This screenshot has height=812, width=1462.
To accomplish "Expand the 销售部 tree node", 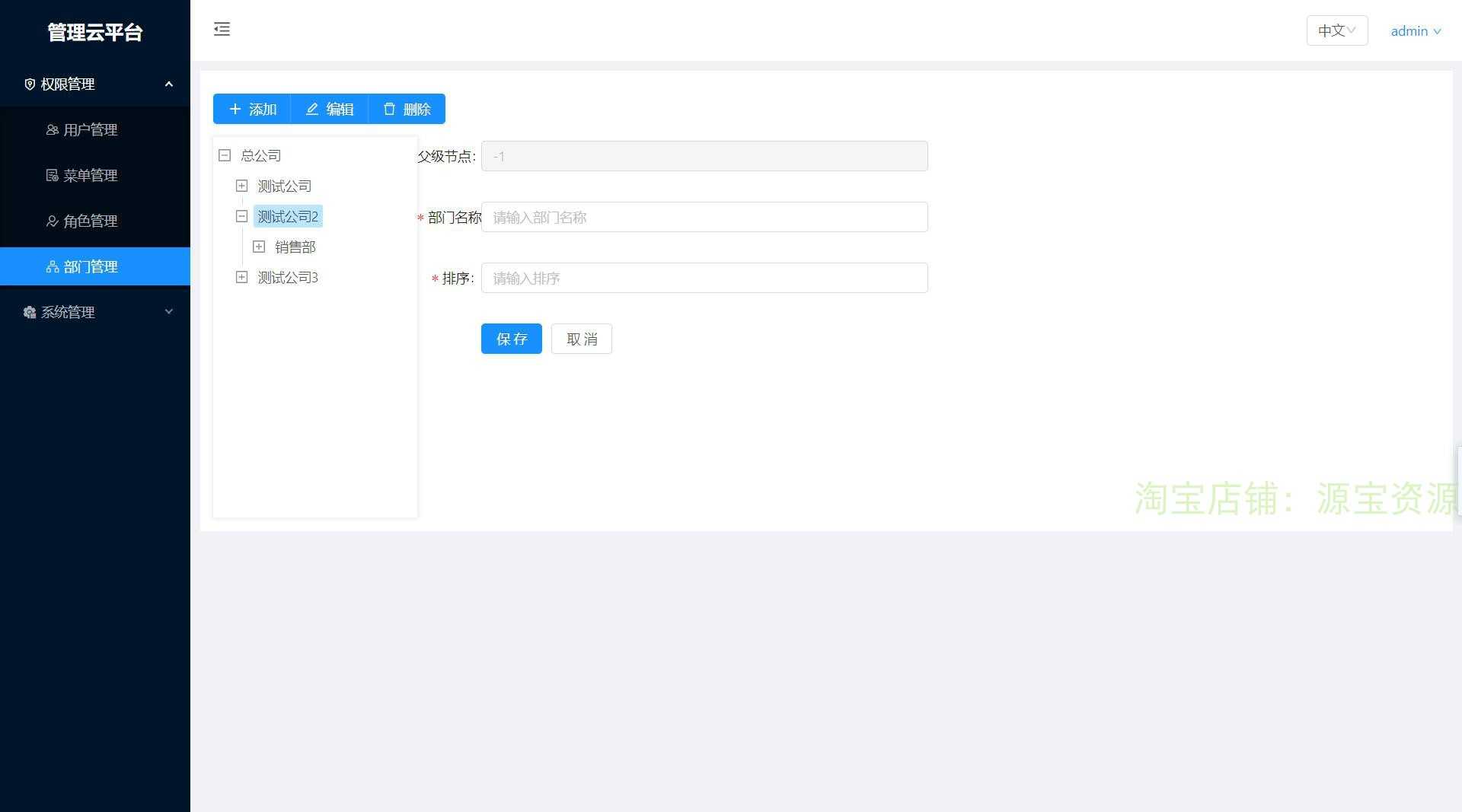I will coord(259,247).
